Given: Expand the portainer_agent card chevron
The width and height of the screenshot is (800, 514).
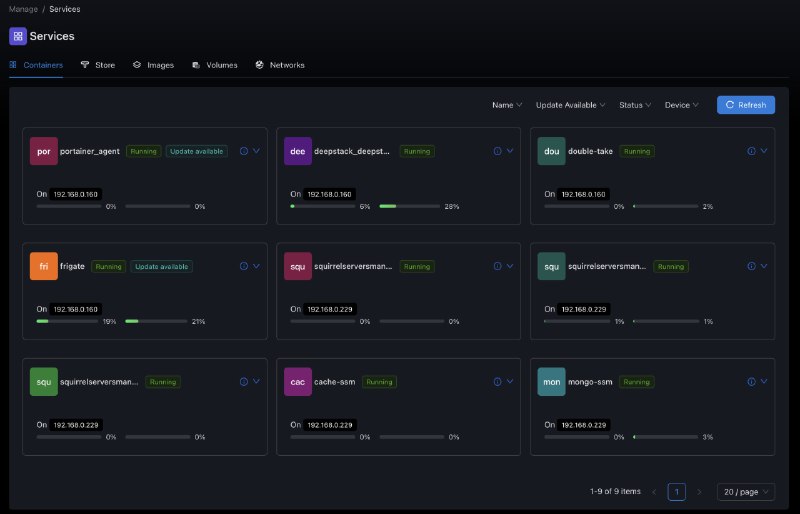Looking at the screenshot, I should pos(257,151).
